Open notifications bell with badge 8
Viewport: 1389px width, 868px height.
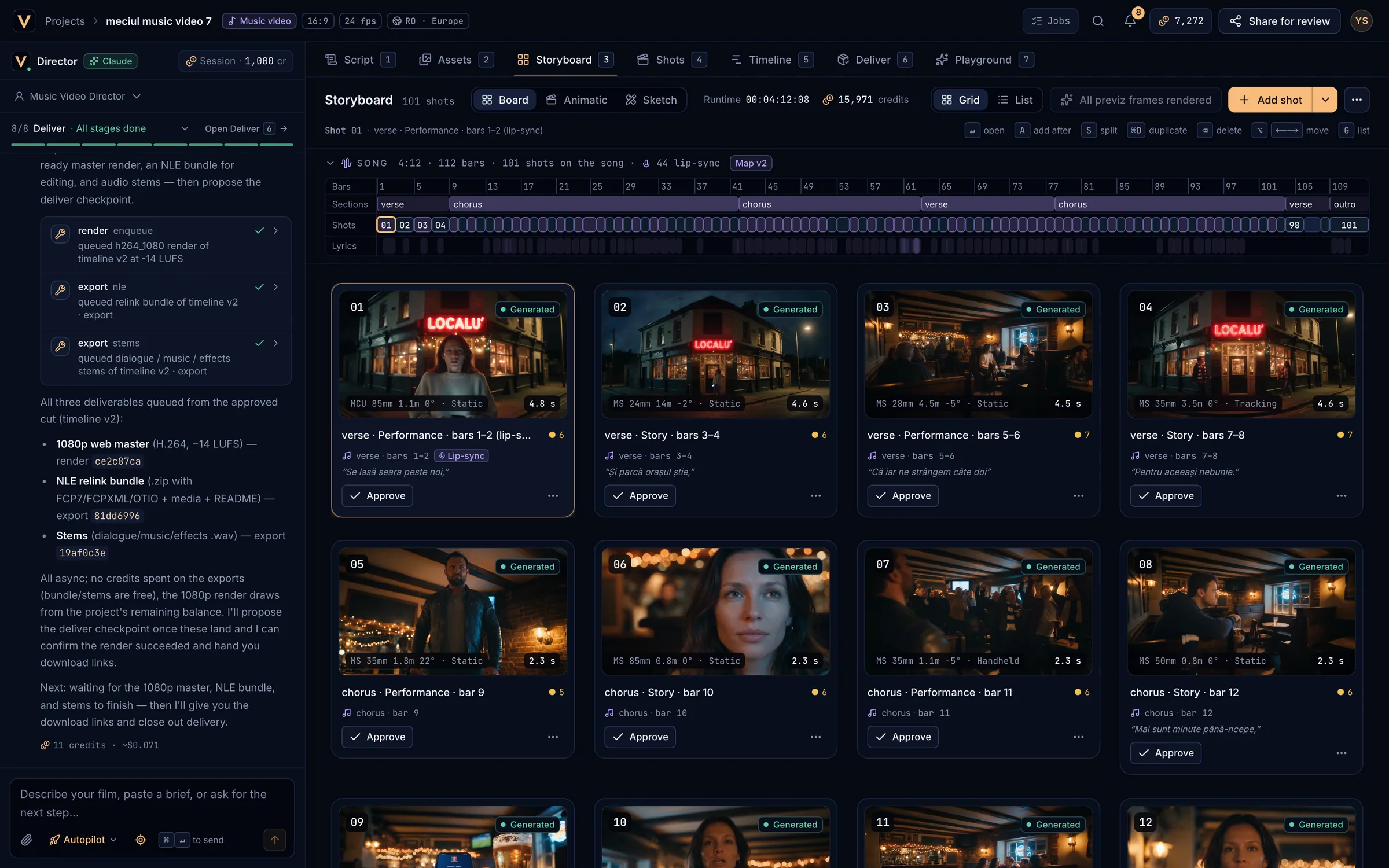click(x=1130, y=21)
